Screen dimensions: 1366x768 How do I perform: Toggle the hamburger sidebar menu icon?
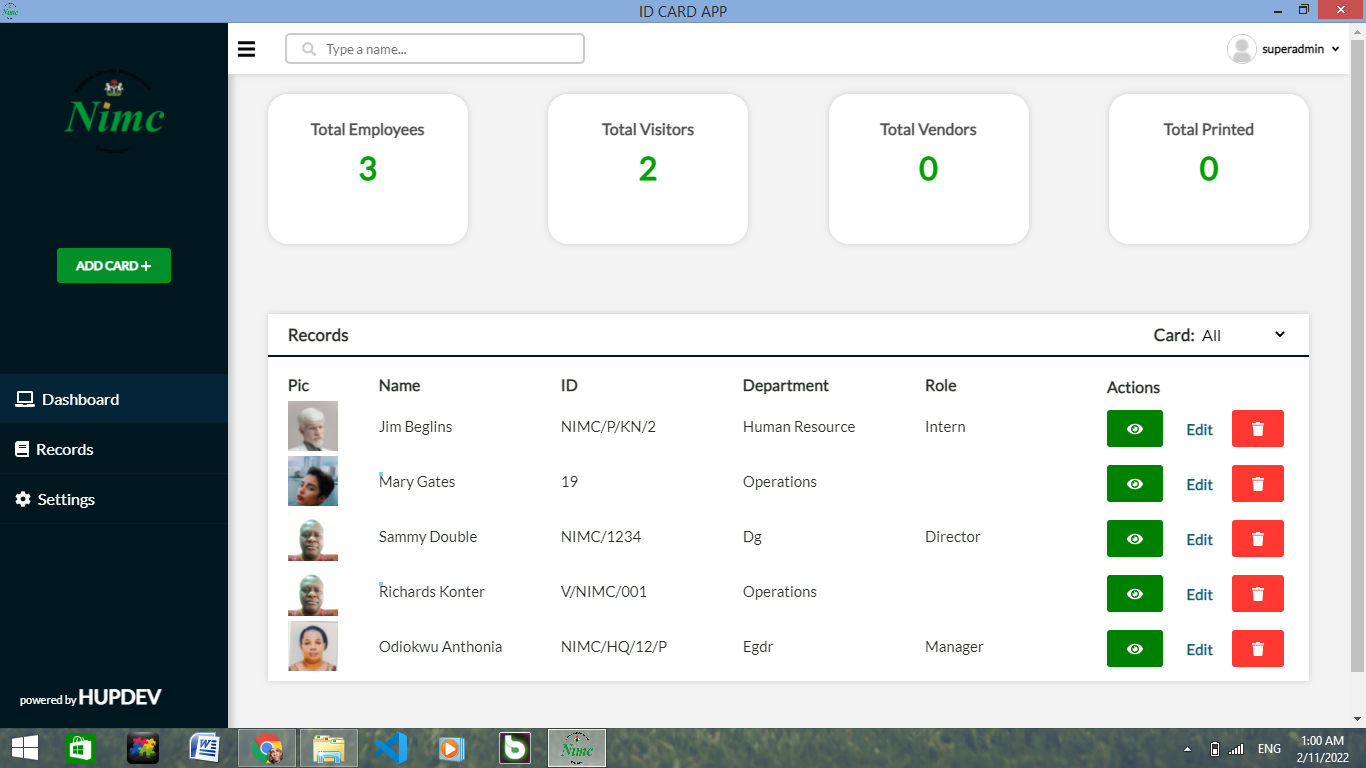point(246,49)
